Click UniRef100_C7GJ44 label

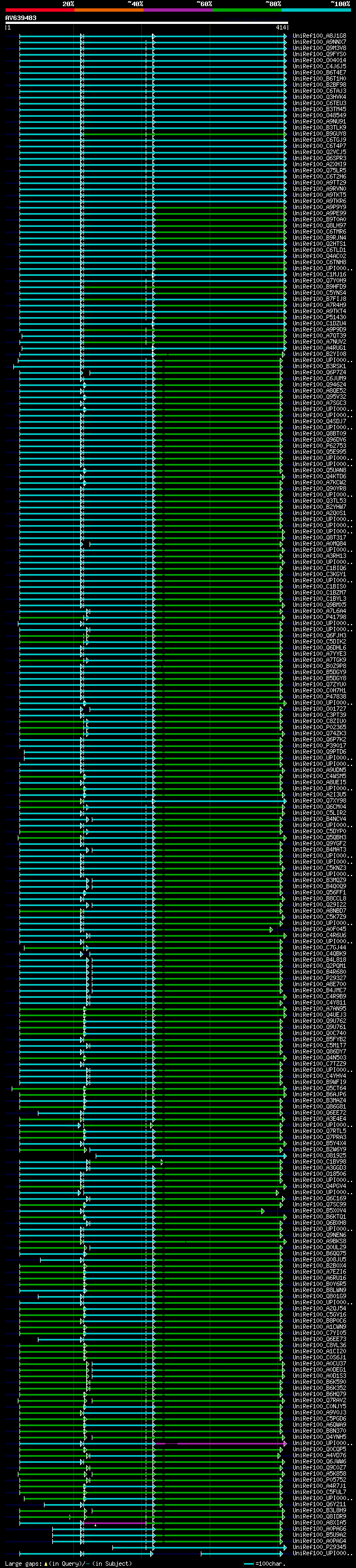click(x=319, y=947)
